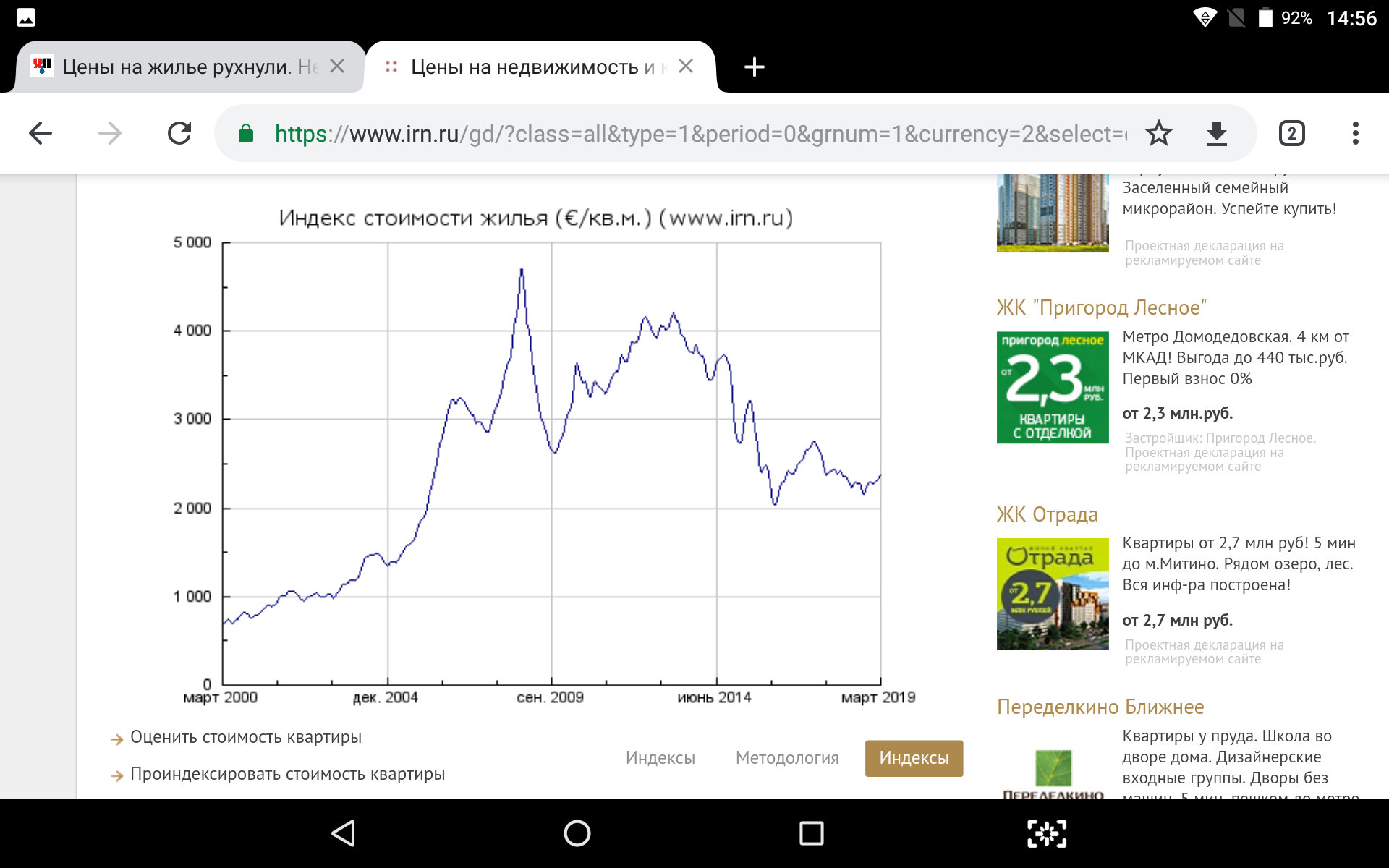Viewport: 1389px width, 868px height.
Task: Tap 'Заселенный семейный микрорайон' ad text
Action: (1229, 198)
